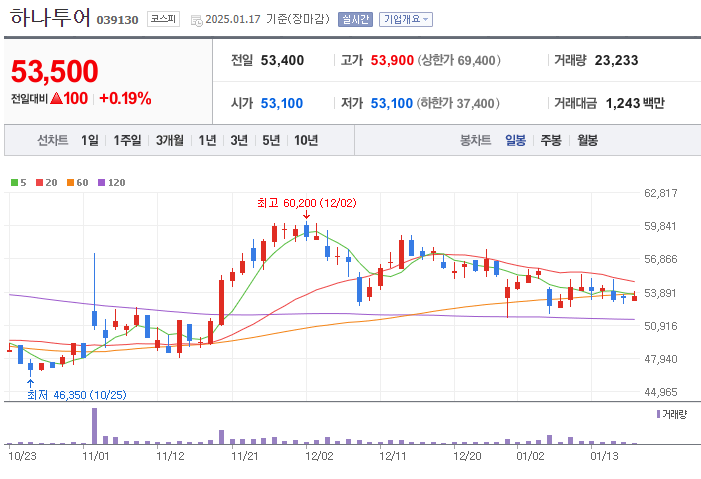This screenshot has width=701, height=479.
Task: Show the 5년 line chart
Action: pyautogui.click(x=271, y=140)
